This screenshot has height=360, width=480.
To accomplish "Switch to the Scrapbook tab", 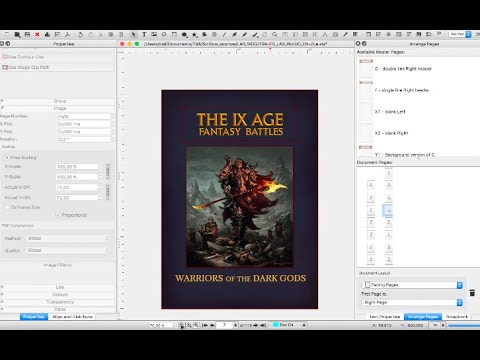I will pyautogui.click(x=457, y=317).
